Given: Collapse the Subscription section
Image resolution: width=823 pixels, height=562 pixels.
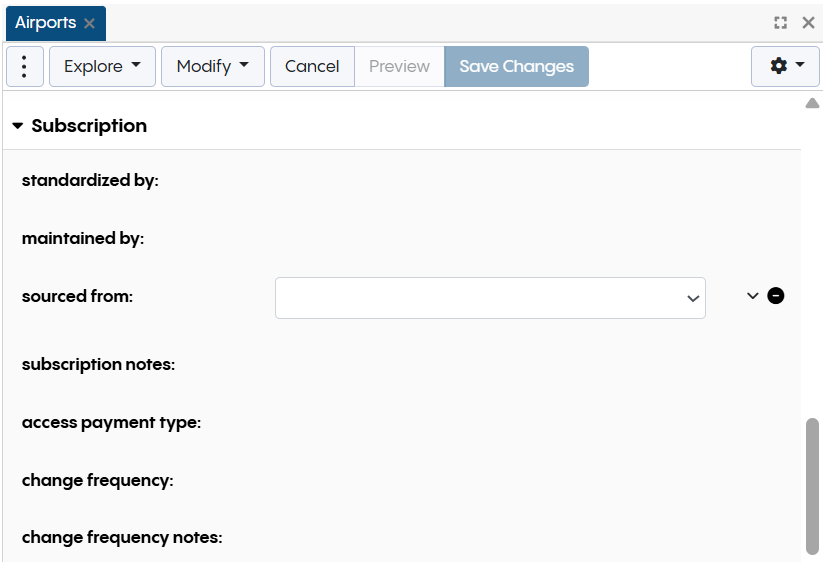Looking at the screenshot, I should point(17,126).
